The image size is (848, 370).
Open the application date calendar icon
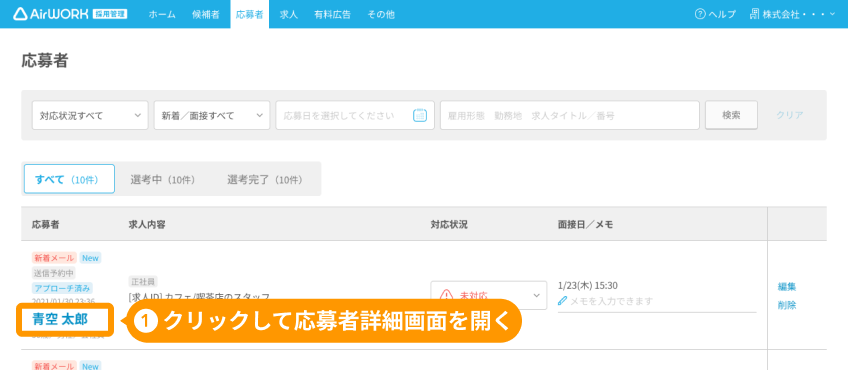[420, 115]
